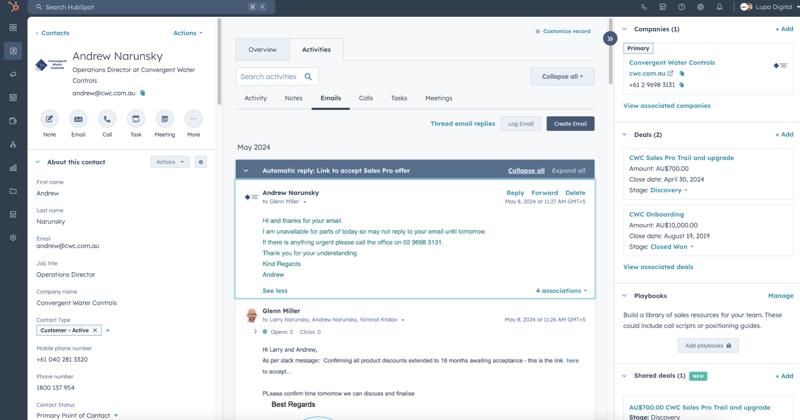
Task: Click Add playbooks button
Action: 708,346
